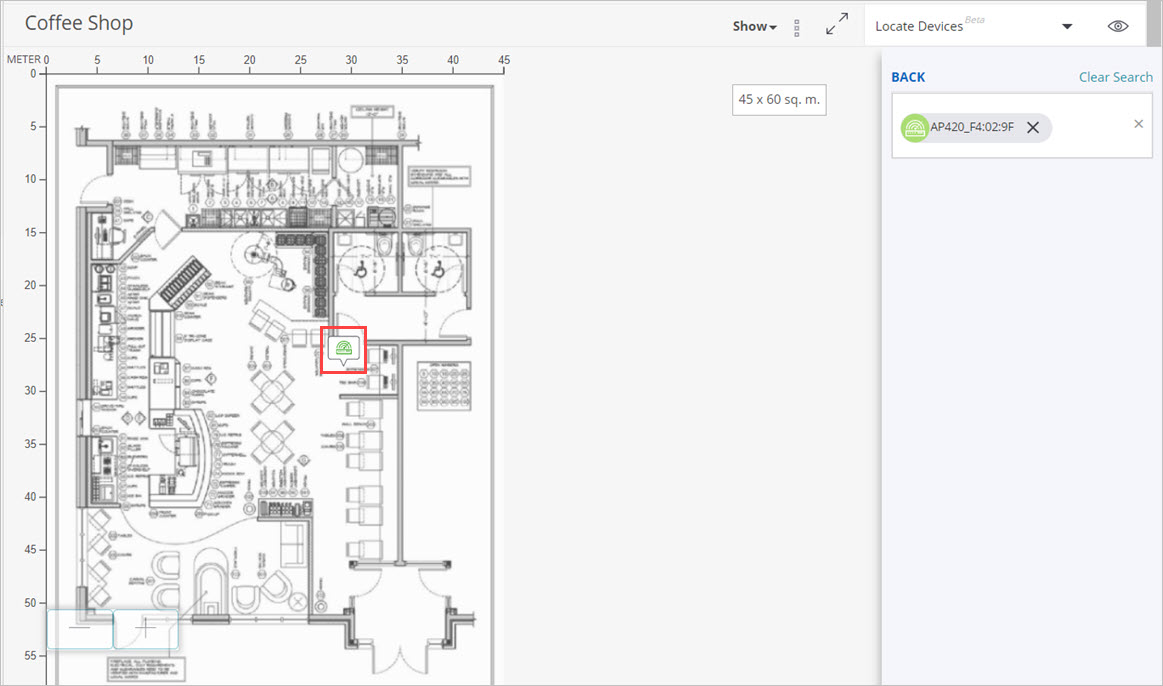Image resolution: width=1163 pixels, height=686 pixels.
Task: Click the Coffee Shop title header
Action: pyautogui.click(x=79, y=22)
